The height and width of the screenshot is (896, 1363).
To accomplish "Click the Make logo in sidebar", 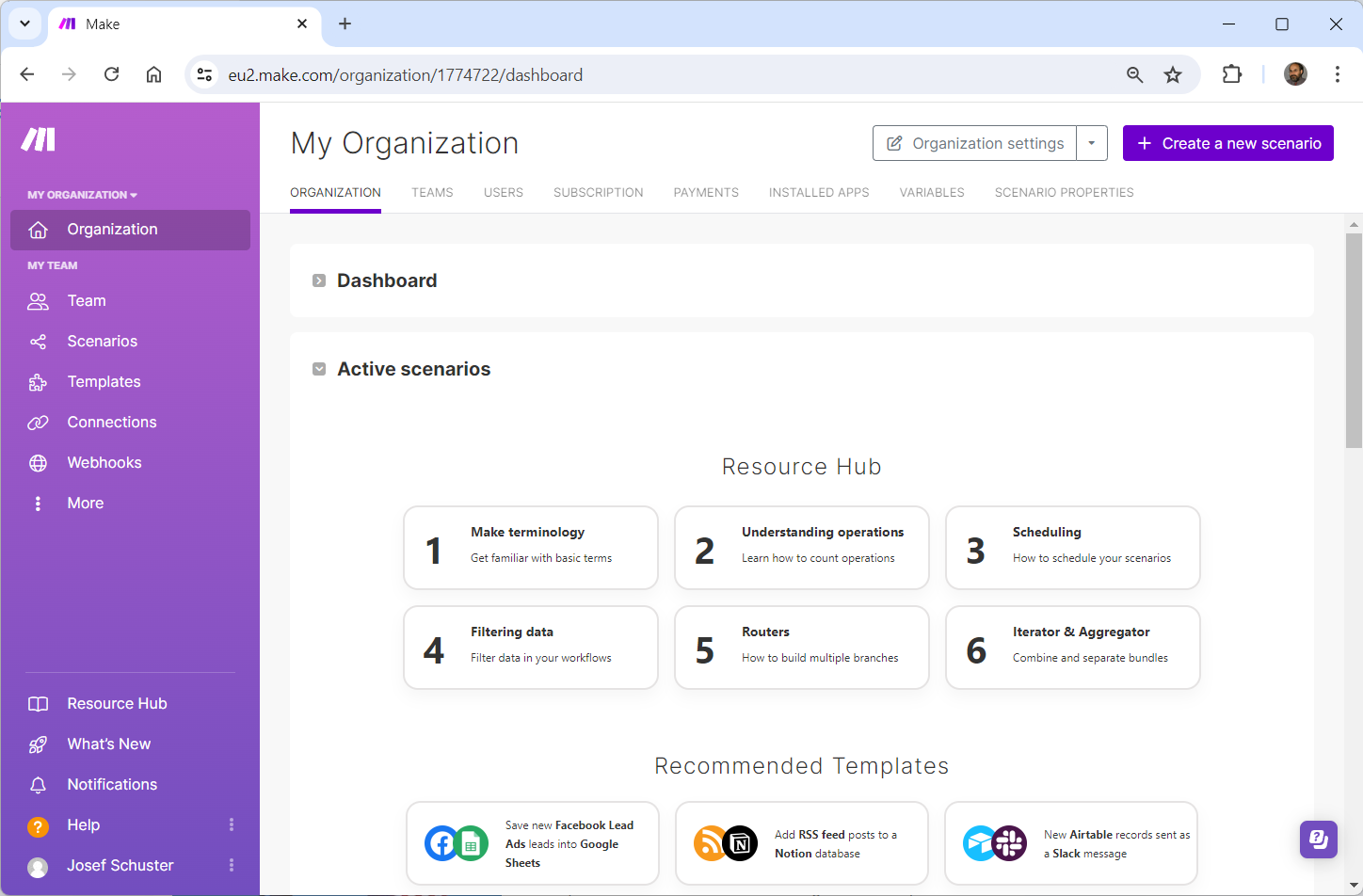I will pos(39,139).
